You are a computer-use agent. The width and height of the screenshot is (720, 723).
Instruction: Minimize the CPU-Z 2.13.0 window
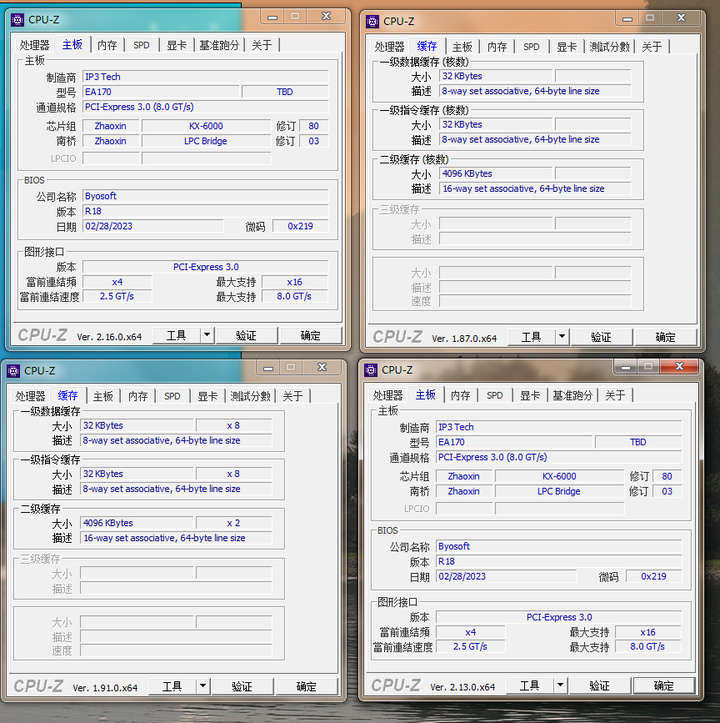tap(626, 367)
